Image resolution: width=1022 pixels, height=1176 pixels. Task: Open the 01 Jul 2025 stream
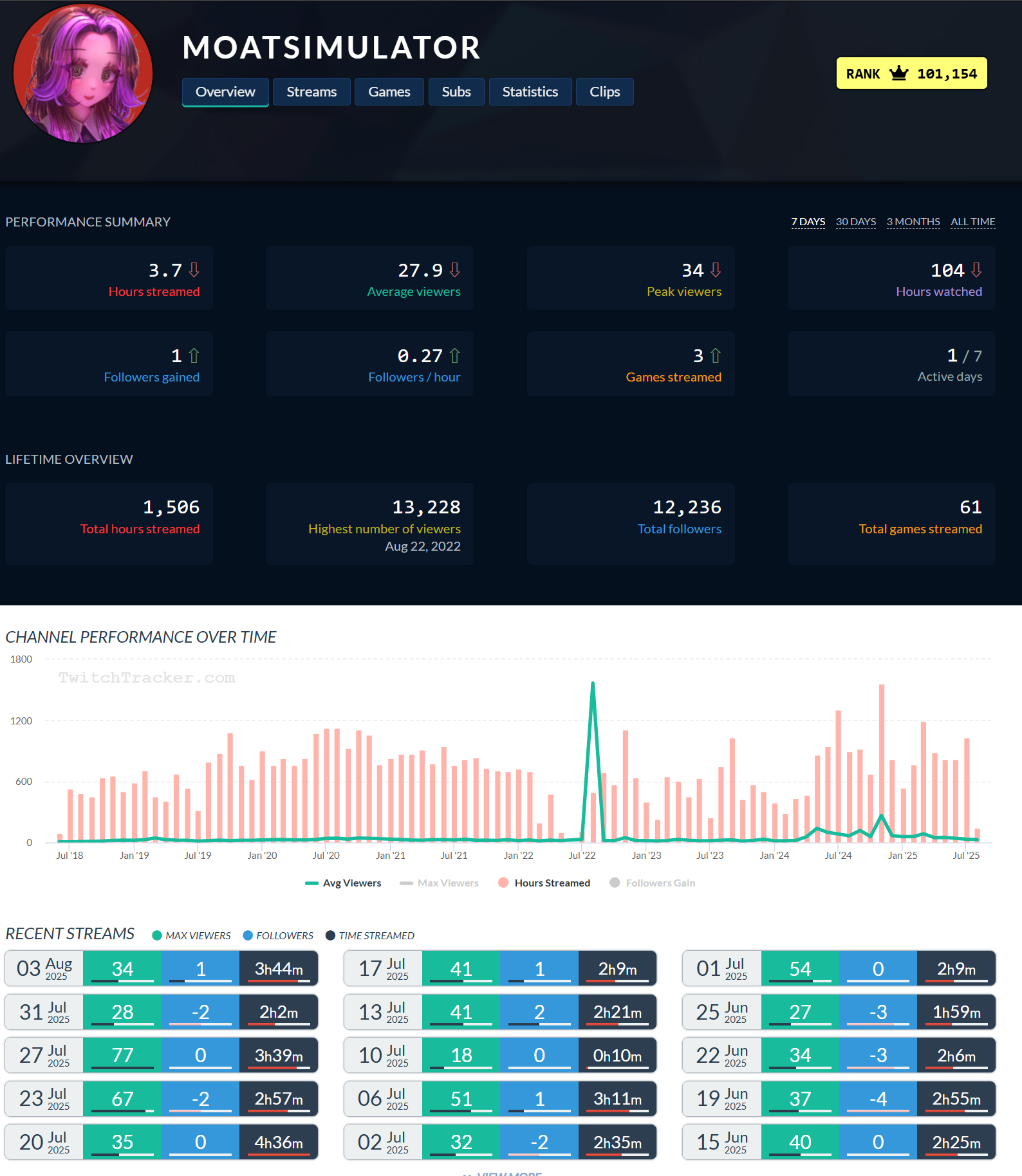pyautogui.click(x=839, y=968)
